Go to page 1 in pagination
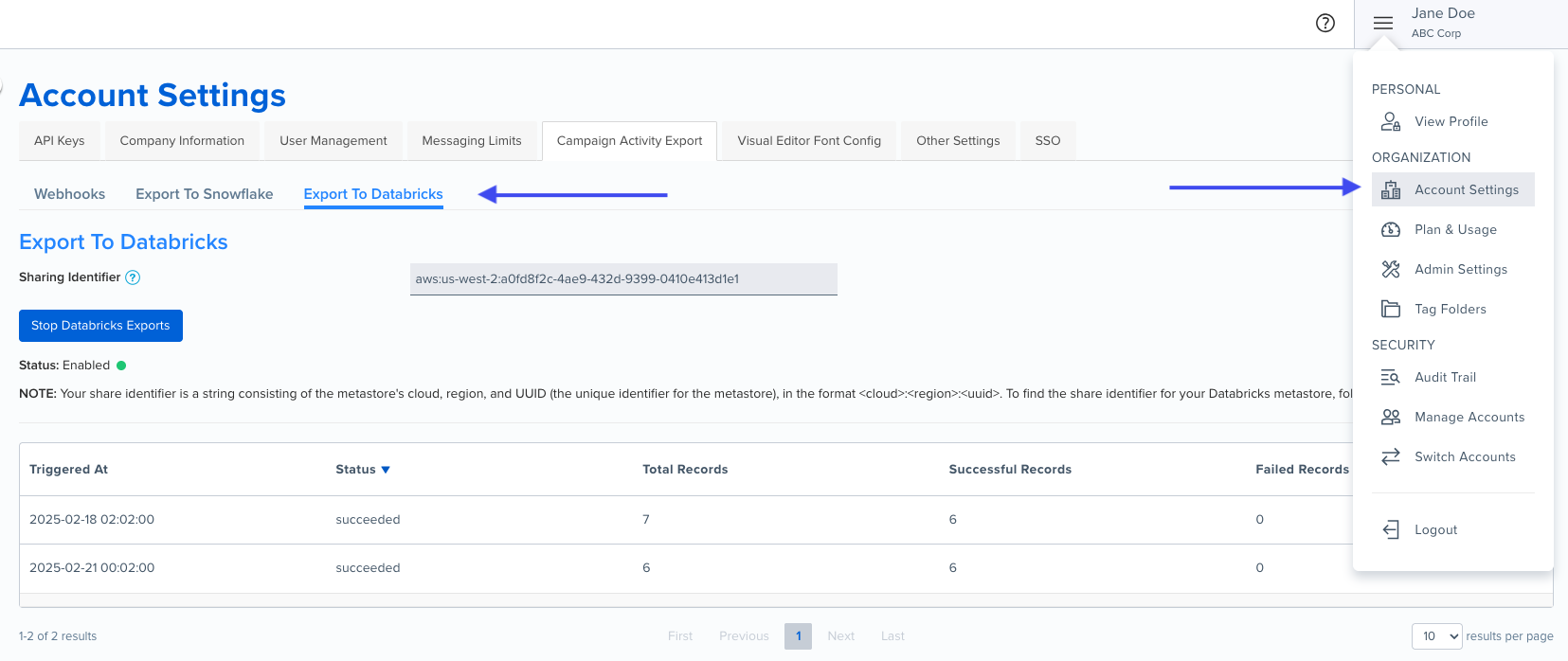This screenshot has height=661, width=1568. coord(798,636)
